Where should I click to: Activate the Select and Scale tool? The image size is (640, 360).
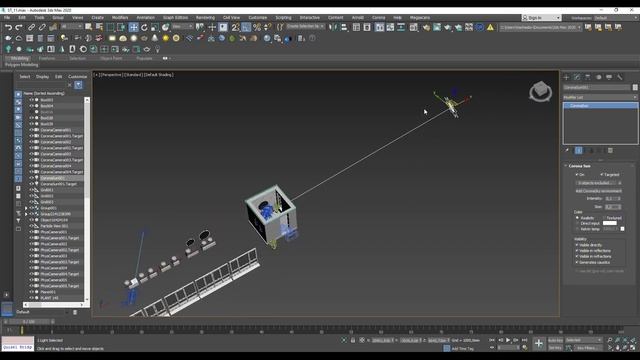coord(155,27)
